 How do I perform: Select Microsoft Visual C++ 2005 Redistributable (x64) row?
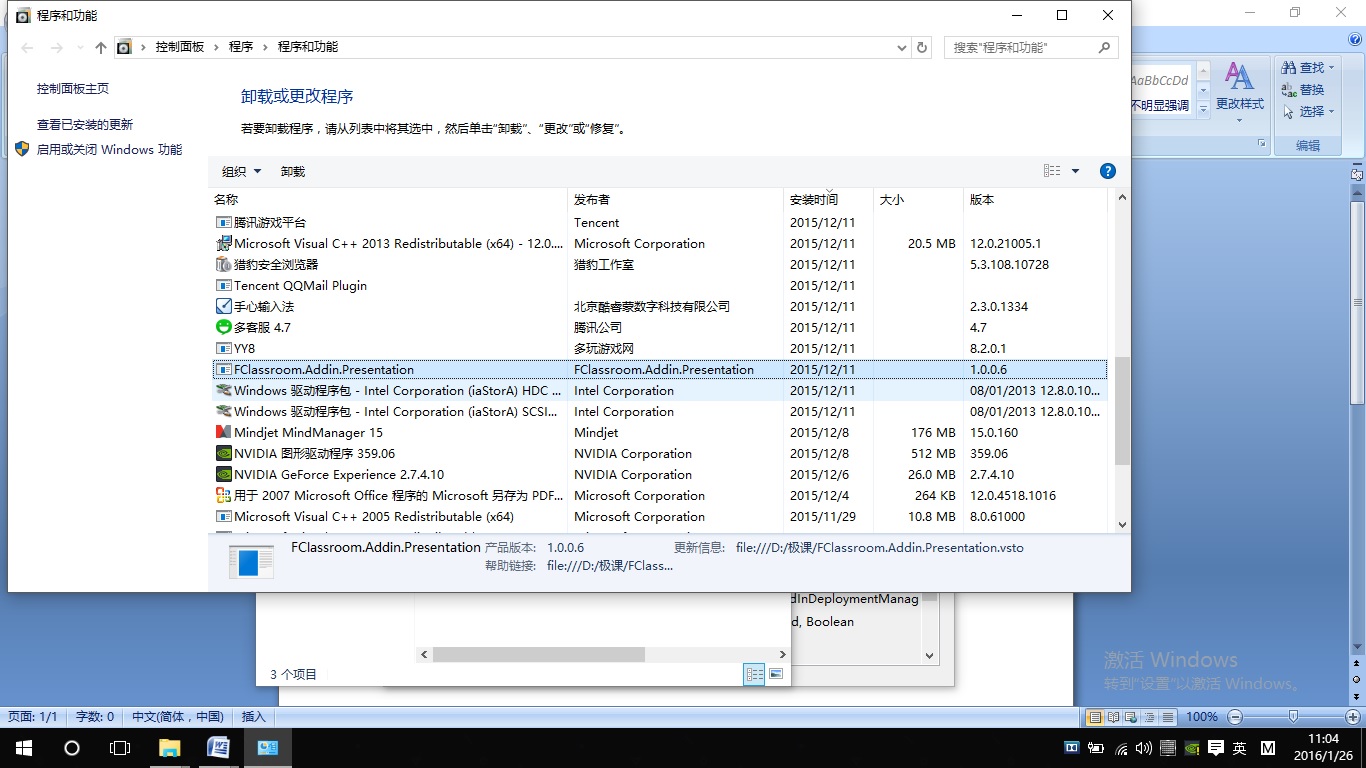[660, 517]
